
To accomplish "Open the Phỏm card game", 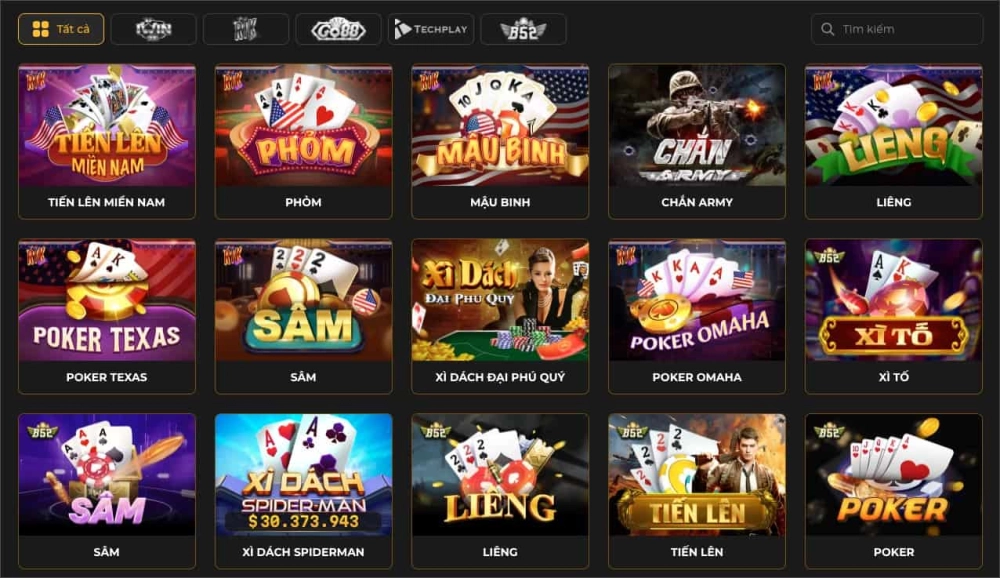I will pos(304,142).
